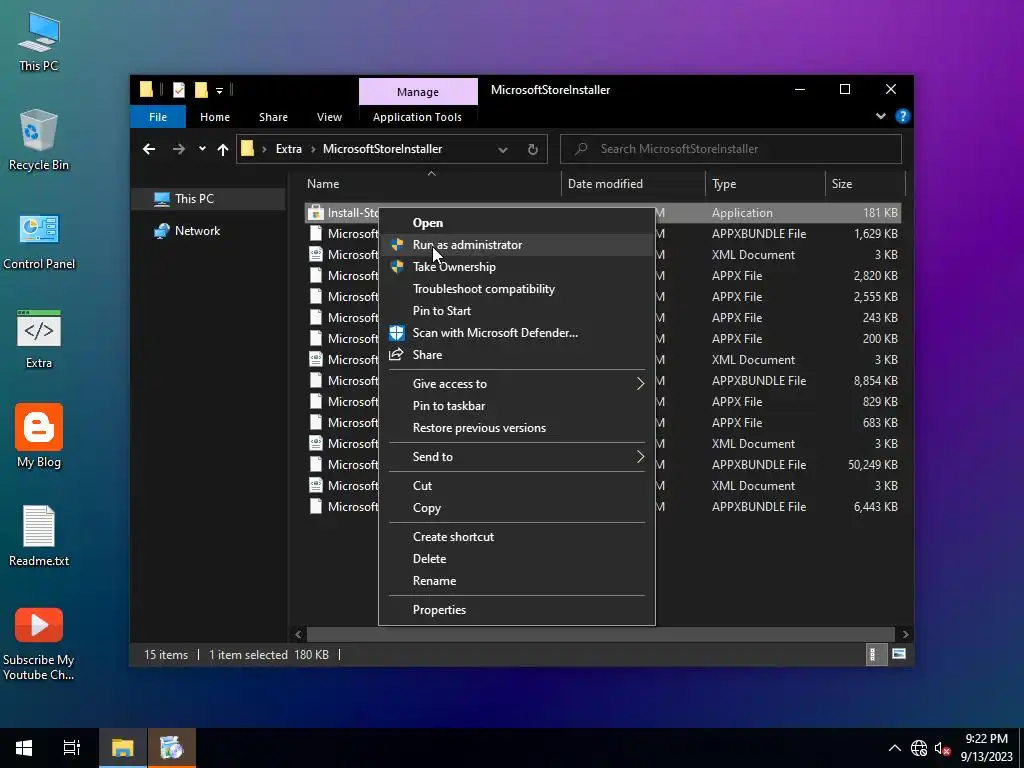
Task: Open recent locations dropdown arrow
Action: pyautogui.click(x=202, y=149)
